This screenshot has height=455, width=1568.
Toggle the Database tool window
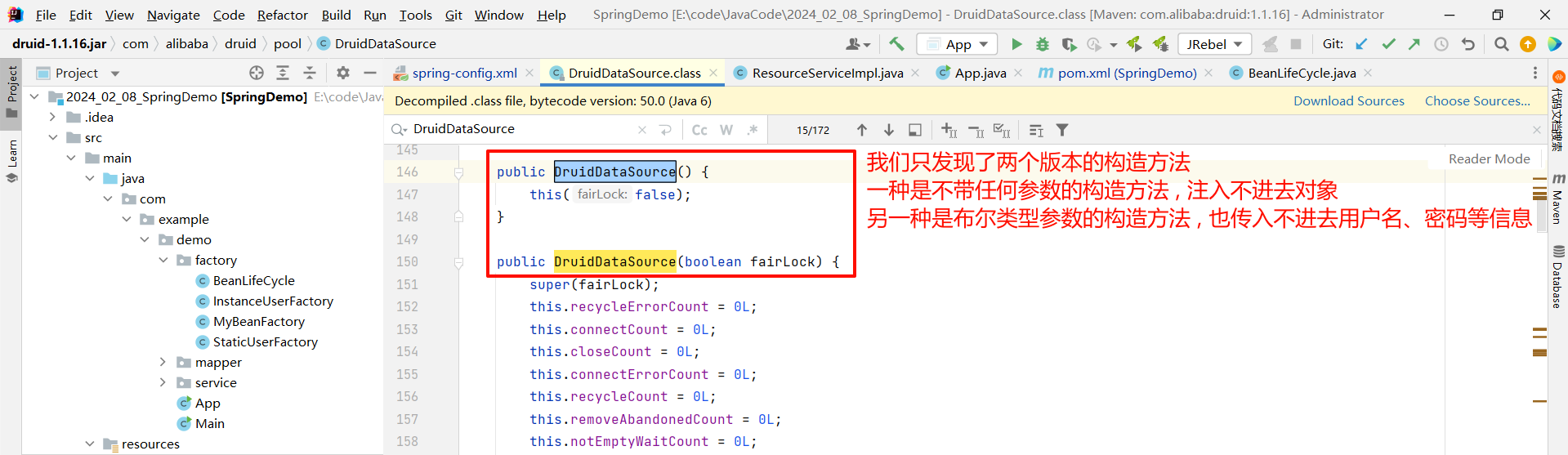[x=1557, y=277]
